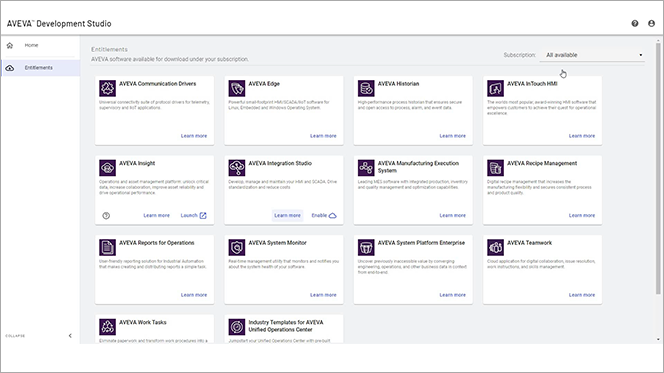Click the AVEVA Insight product icon
The image size is (664, 373).
pos(108,168)
